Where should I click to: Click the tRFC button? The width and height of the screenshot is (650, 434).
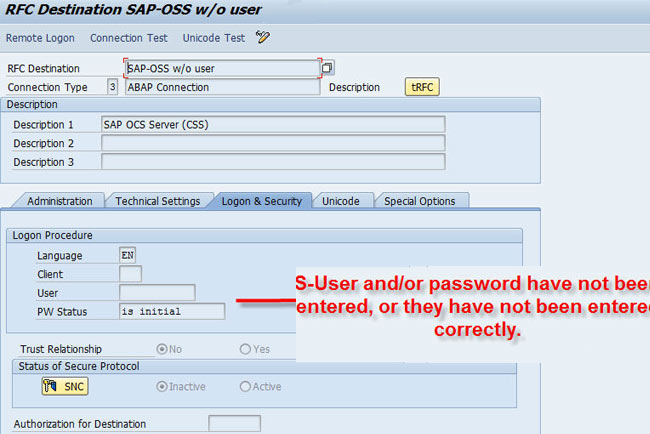[x=422, y=87]
